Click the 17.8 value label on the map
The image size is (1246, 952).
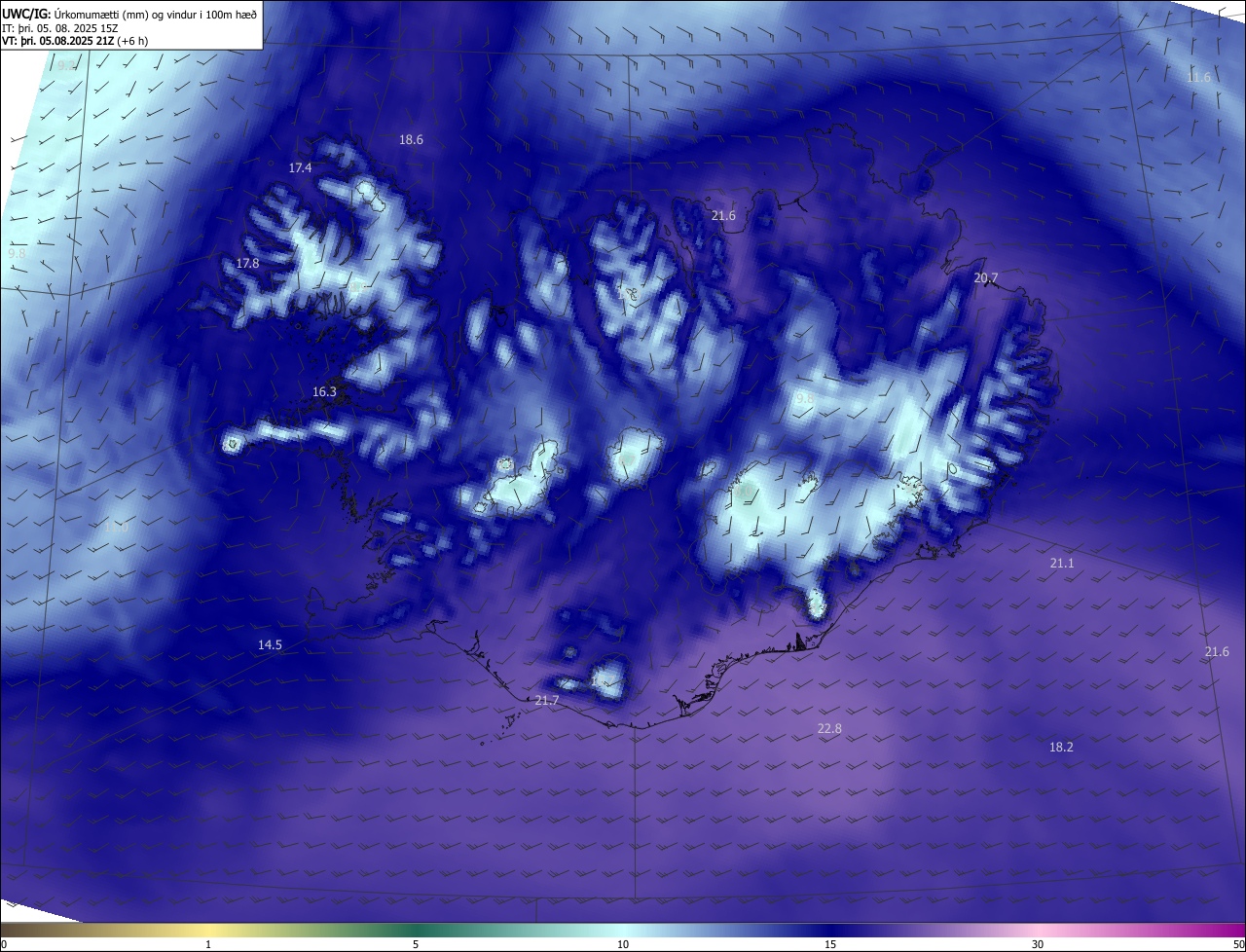pos(247,264)
